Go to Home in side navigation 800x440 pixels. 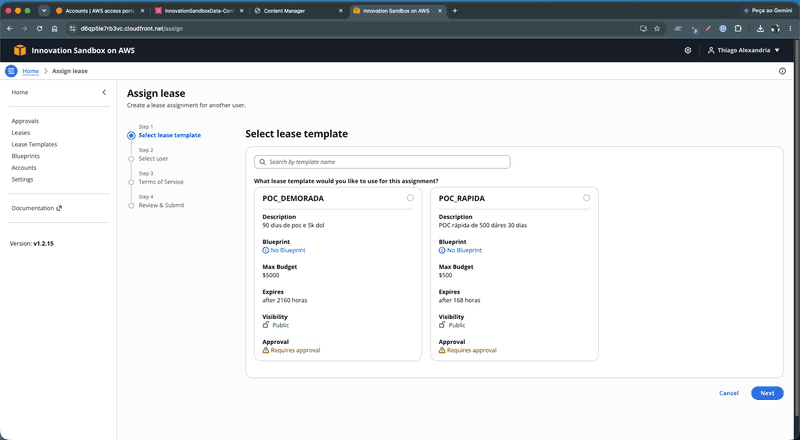point(20,92)
